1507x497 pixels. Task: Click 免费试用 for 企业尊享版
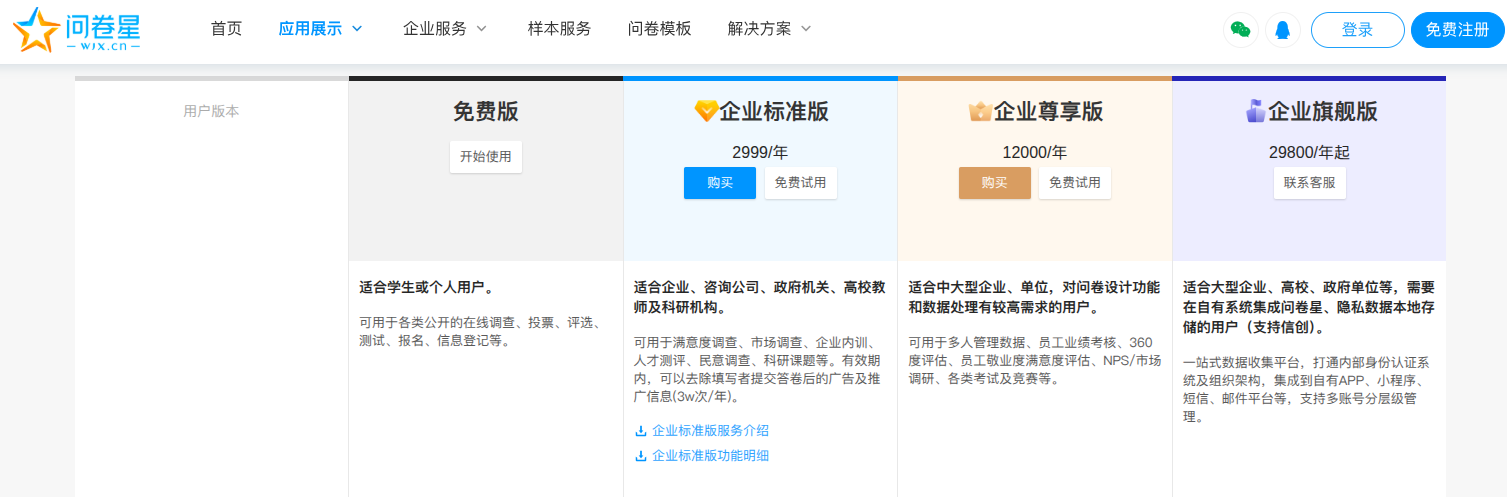tap(1075, 183)
